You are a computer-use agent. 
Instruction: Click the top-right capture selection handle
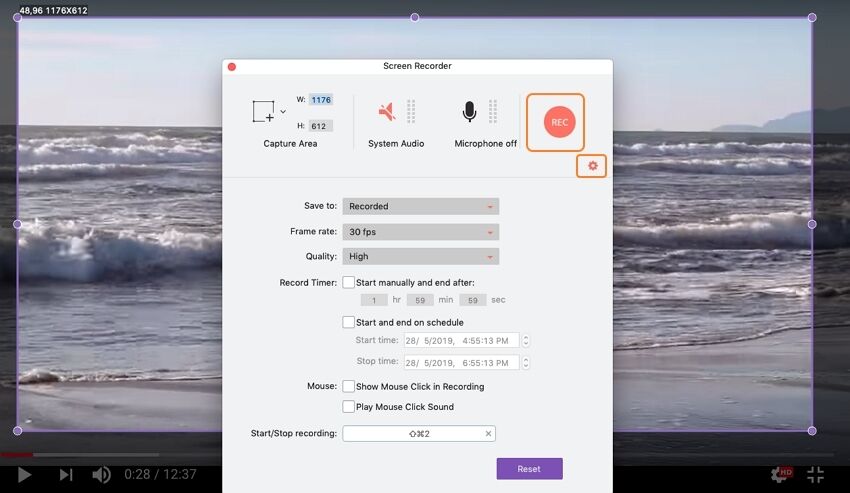(812, 18)
